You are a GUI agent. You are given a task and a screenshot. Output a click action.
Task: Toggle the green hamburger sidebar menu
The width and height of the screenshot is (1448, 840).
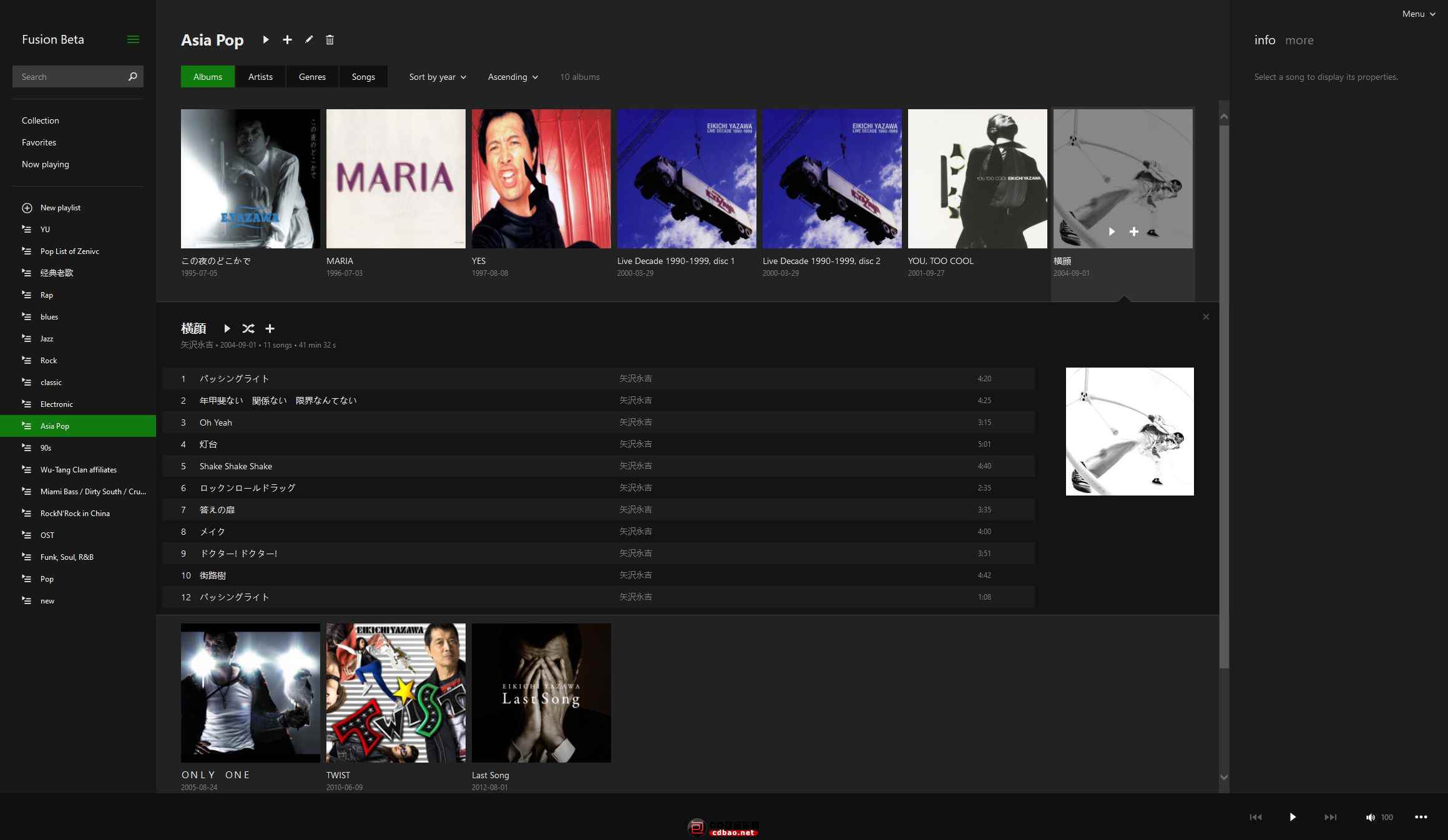point(133,39)
